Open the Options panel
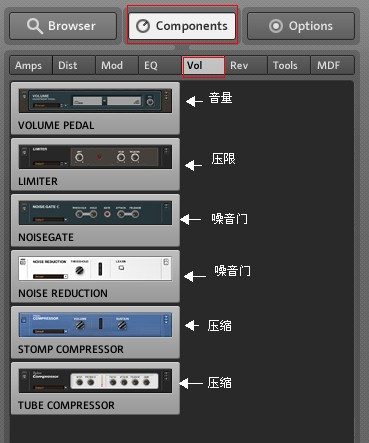The height and width of the screenshot is (443, 369). (x=301, y=26)
